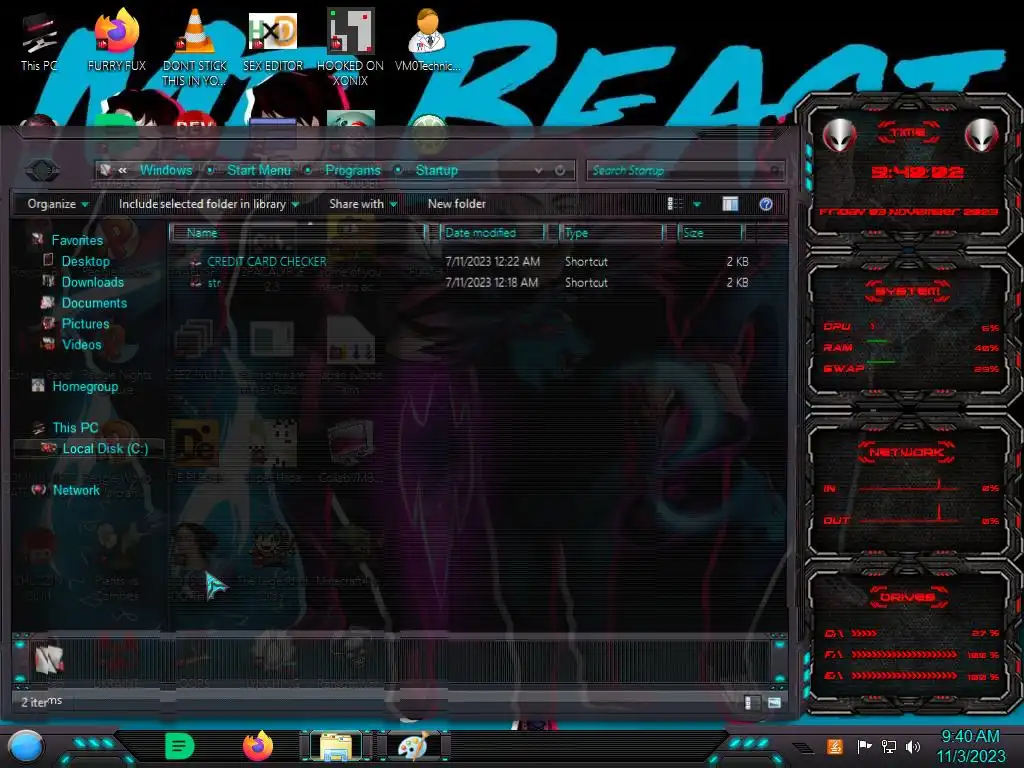The width and height of the screenshot is (1024, 768).
Task: Click the Start Menu breadcrumb
Action: [259, 170]
